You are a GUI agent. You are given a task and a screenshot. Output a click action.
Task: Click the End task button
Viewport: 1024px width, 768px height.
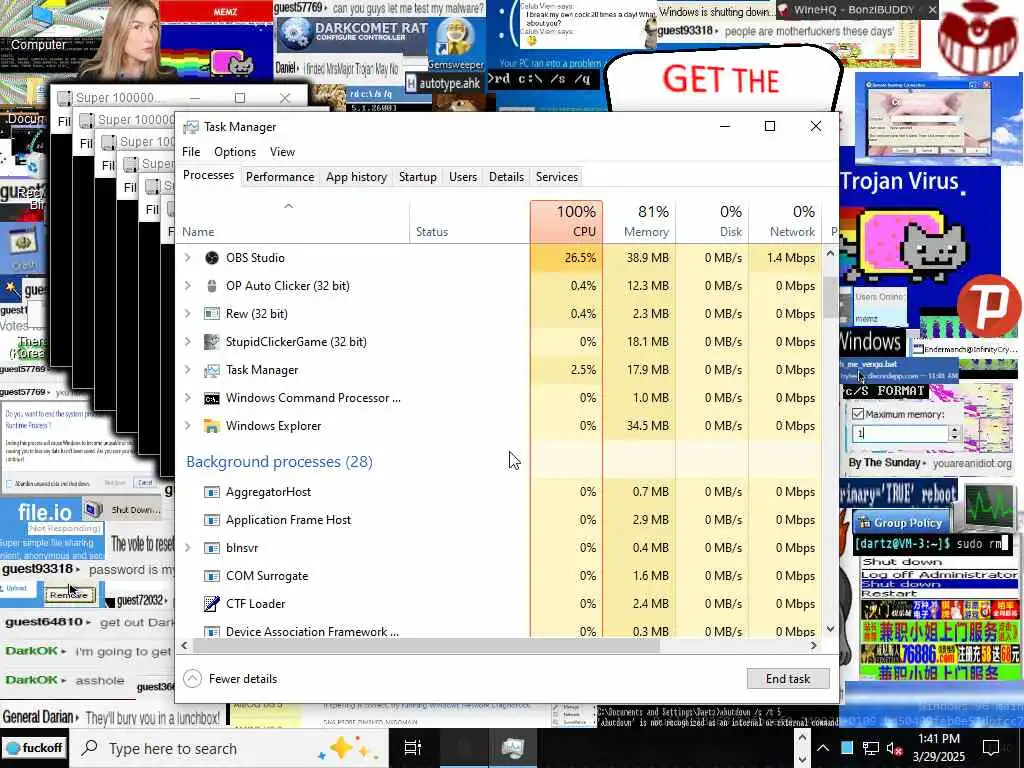click(788, 679)
